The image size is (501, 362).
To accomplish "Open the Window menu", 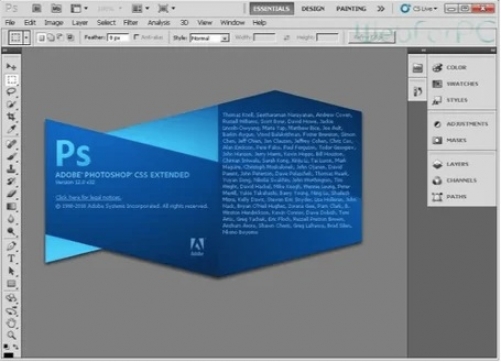I will pyautogui.click(x=232, y=23).
